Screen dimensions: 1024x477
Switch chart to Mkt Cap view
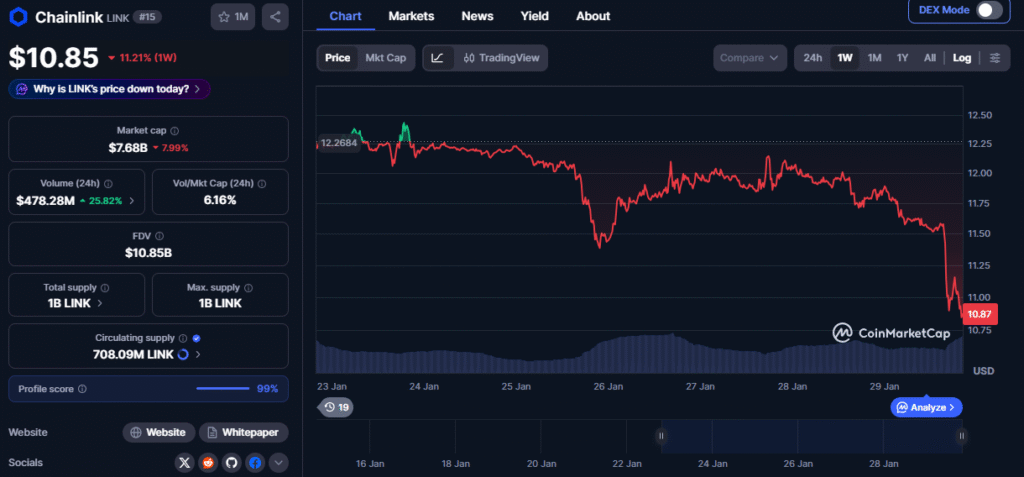click(x=385, y=58)
